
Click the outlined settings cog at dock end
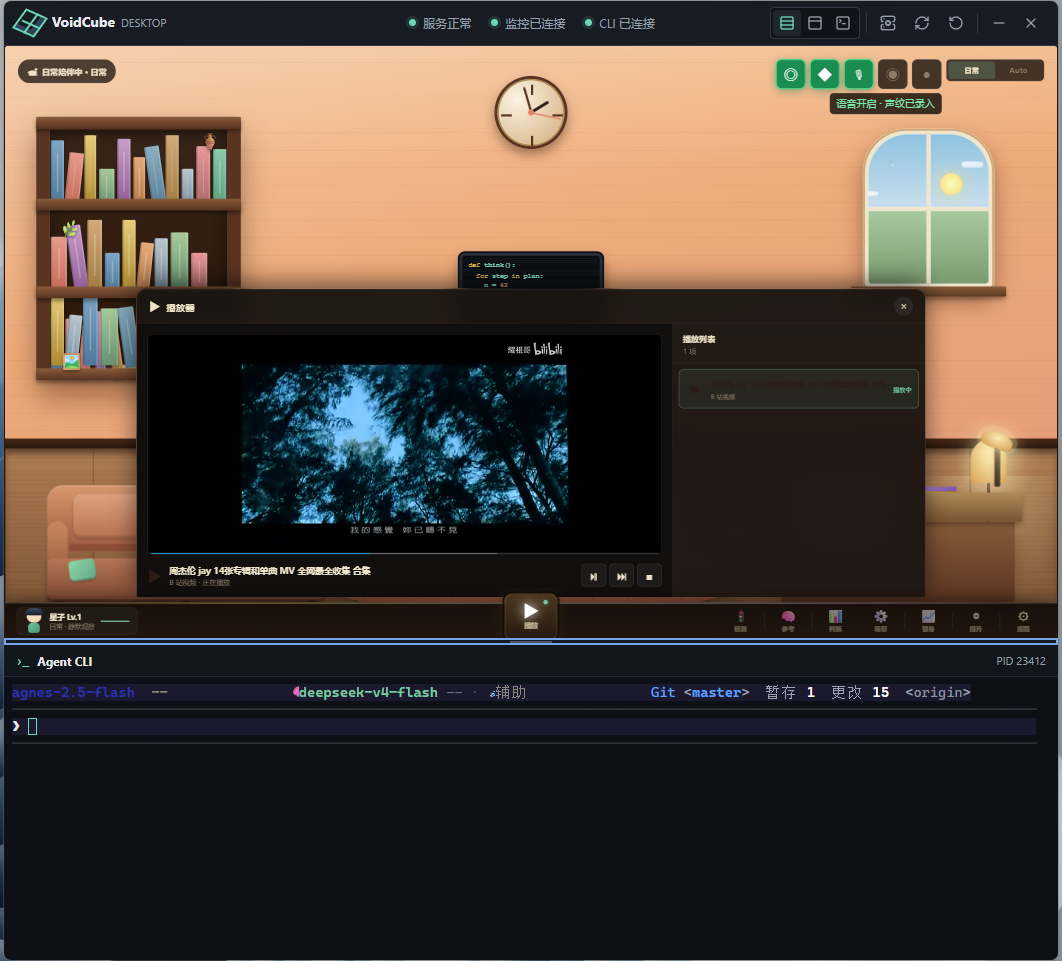(1023, 620)
